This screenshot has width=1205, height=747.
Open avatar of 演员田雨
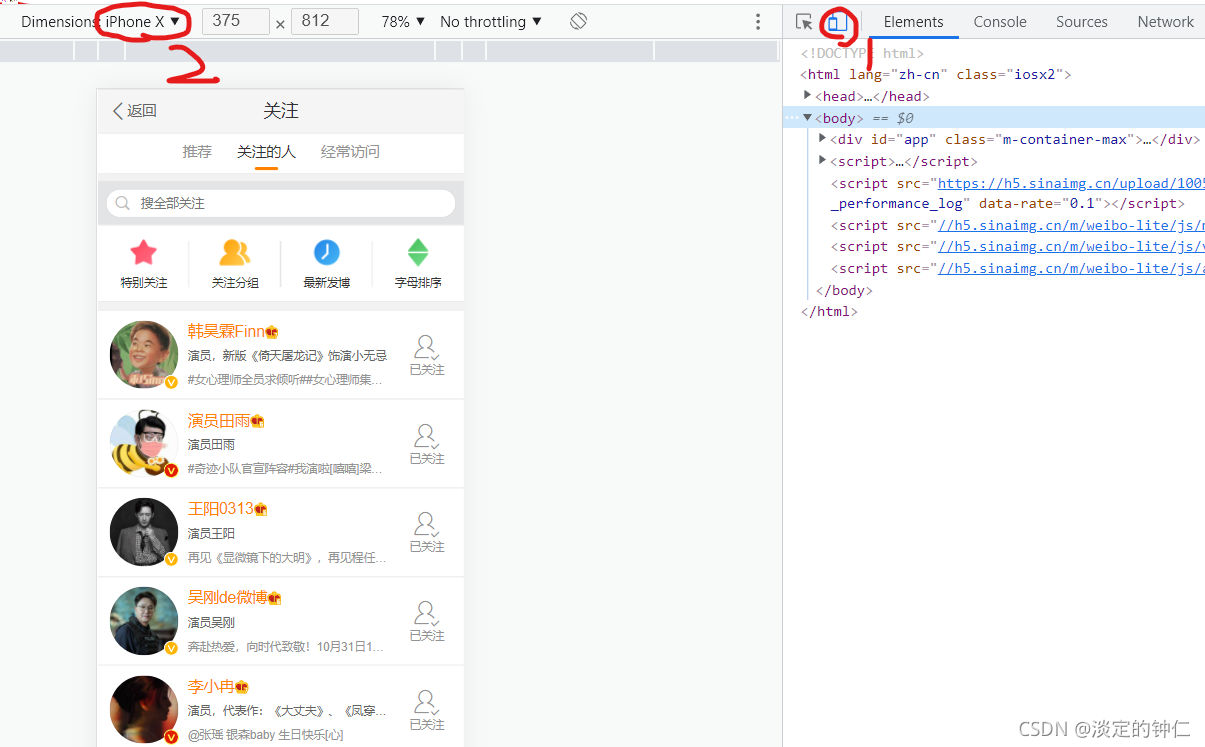point(144,443)
